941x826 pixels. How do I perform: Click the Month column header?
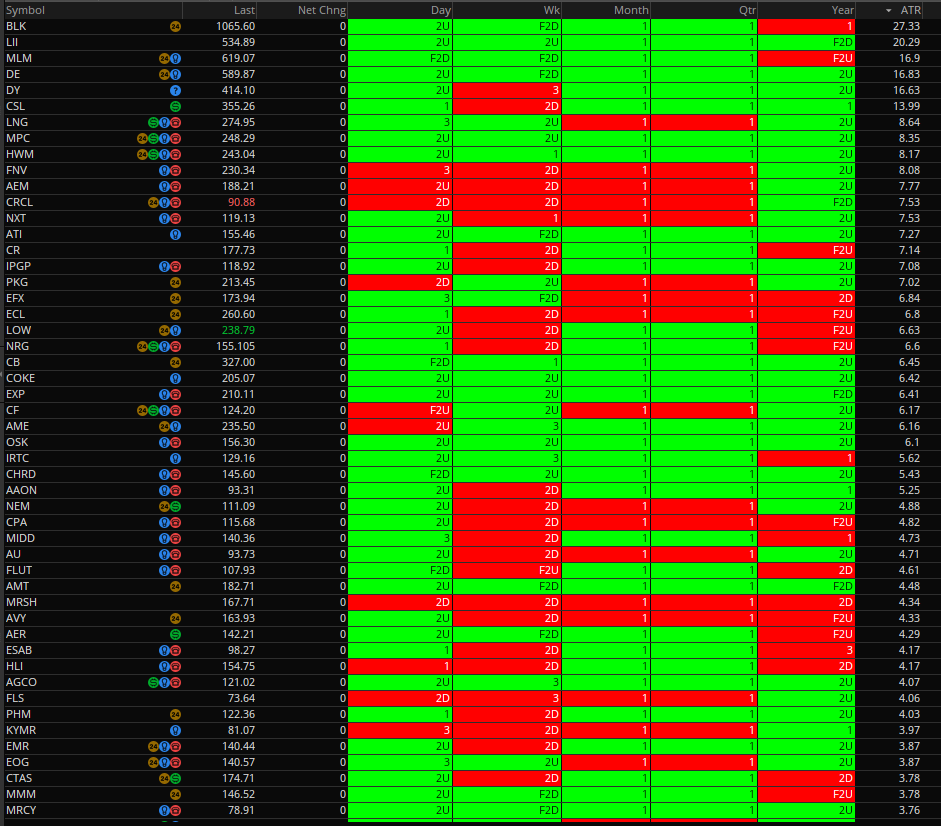(x=631, y=10)
